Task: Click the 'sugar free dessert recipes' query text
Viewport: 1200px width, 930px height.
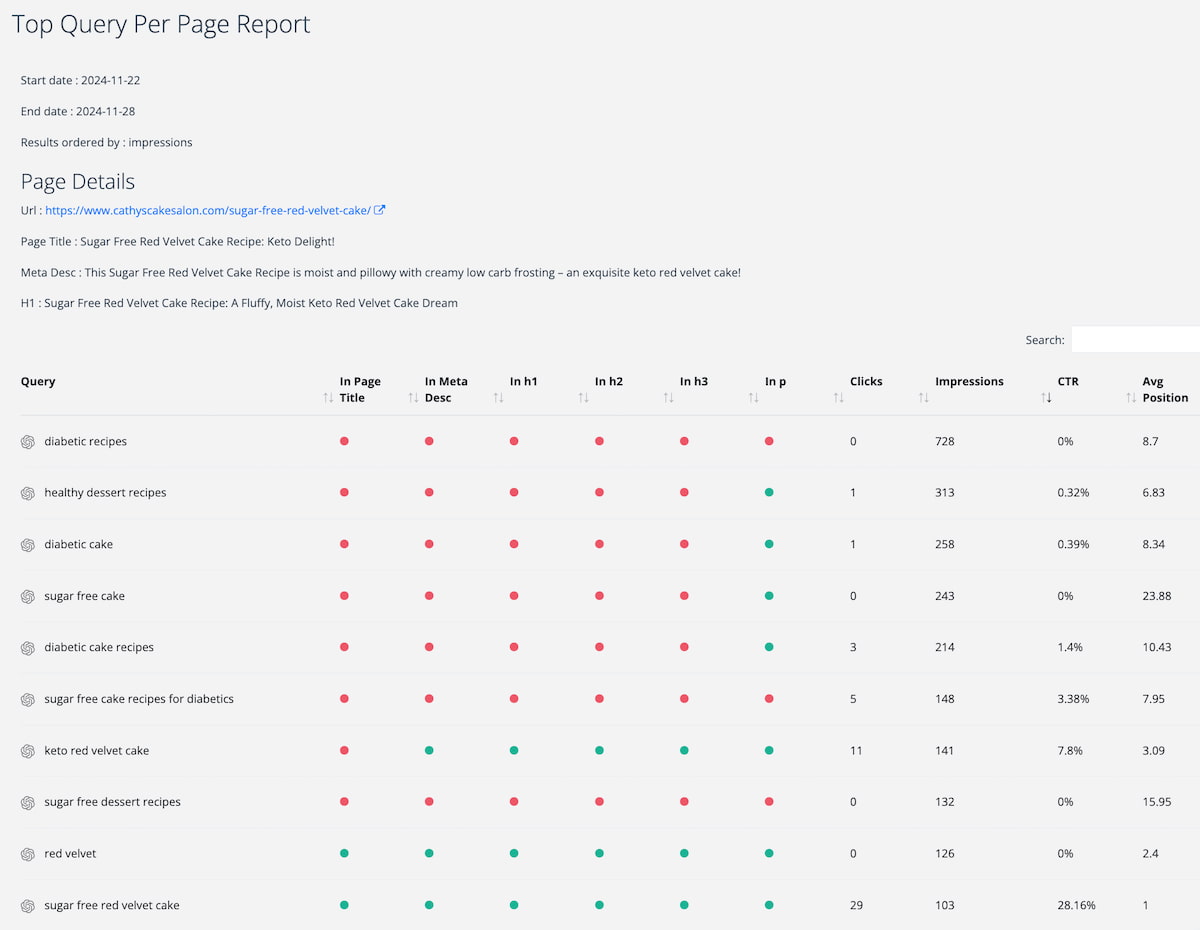Action: [113, 803]
